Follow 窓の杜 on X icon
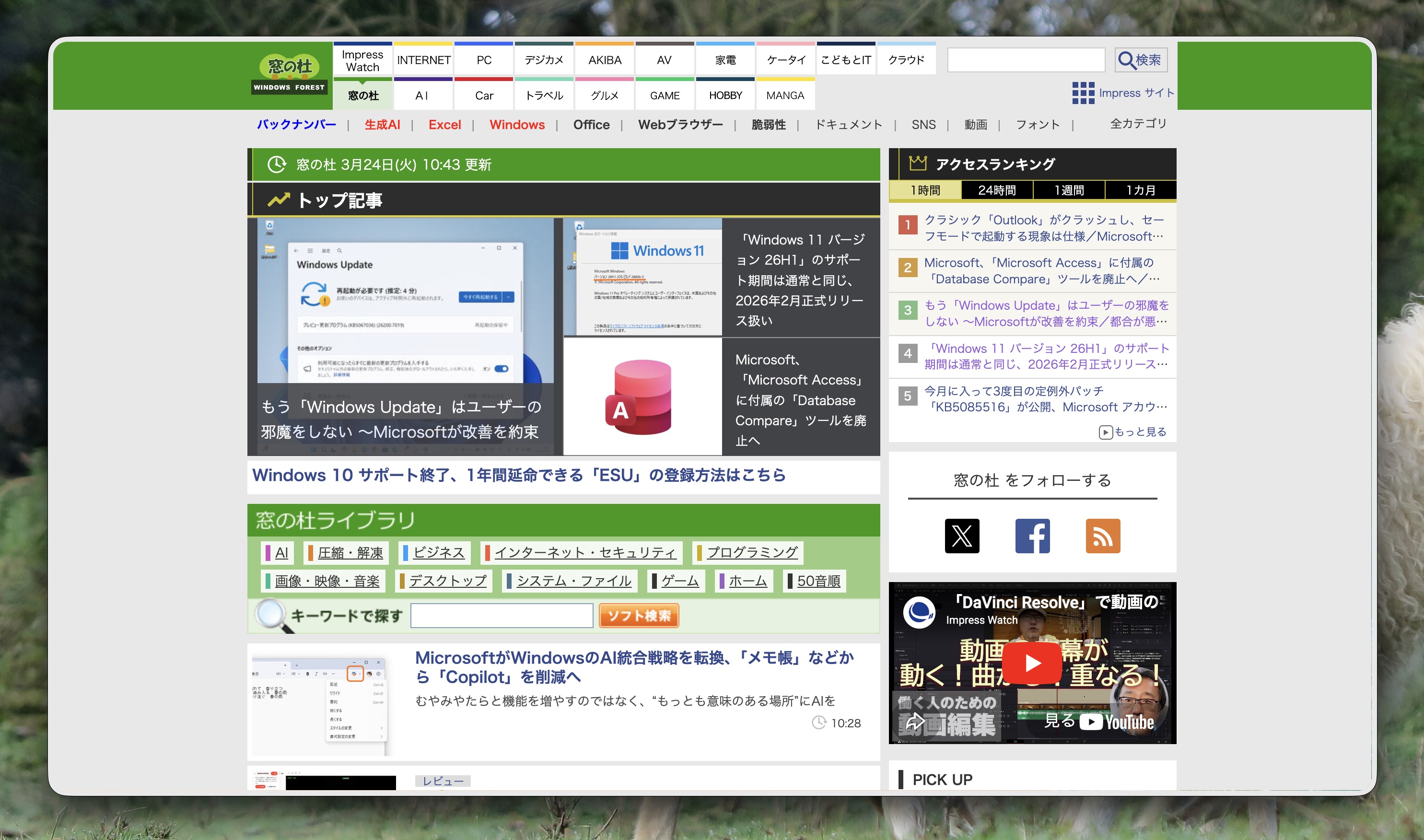The image size is (1424, 840). click(962, 536)
